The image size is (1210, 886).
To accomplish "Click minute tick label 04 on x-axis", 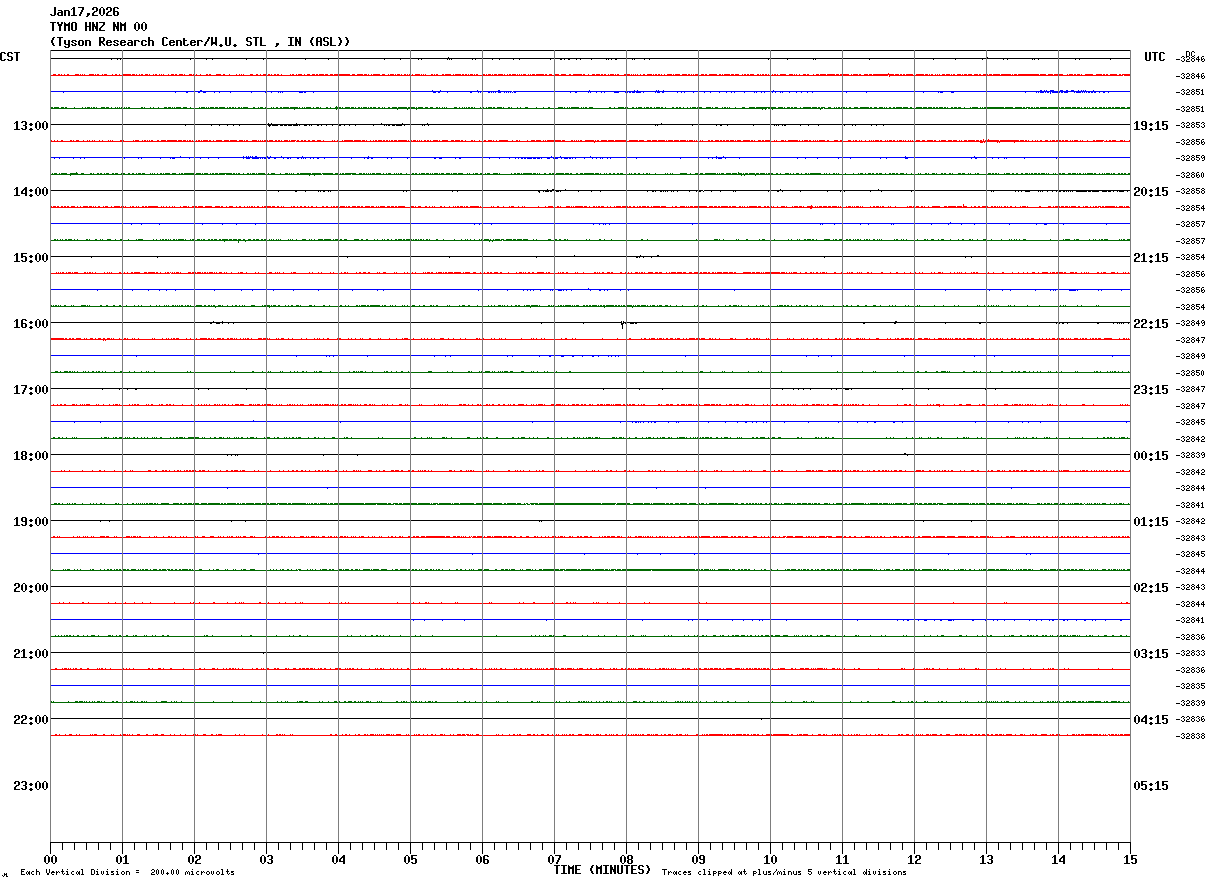I will click(338, 860).
